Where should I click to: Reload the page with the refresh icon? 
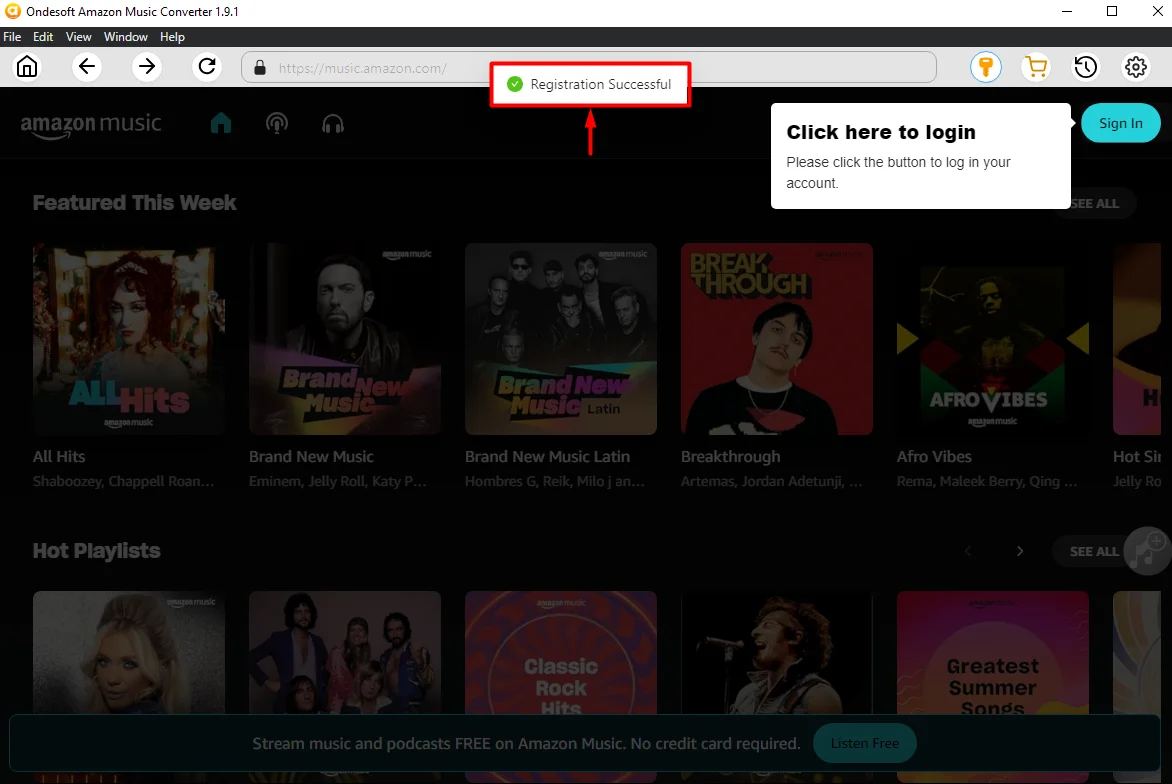click(x=207, y=67)
